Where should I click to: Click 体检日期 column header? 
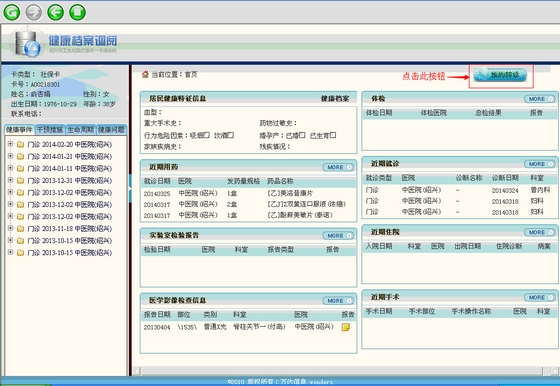(x=379, y=113)
